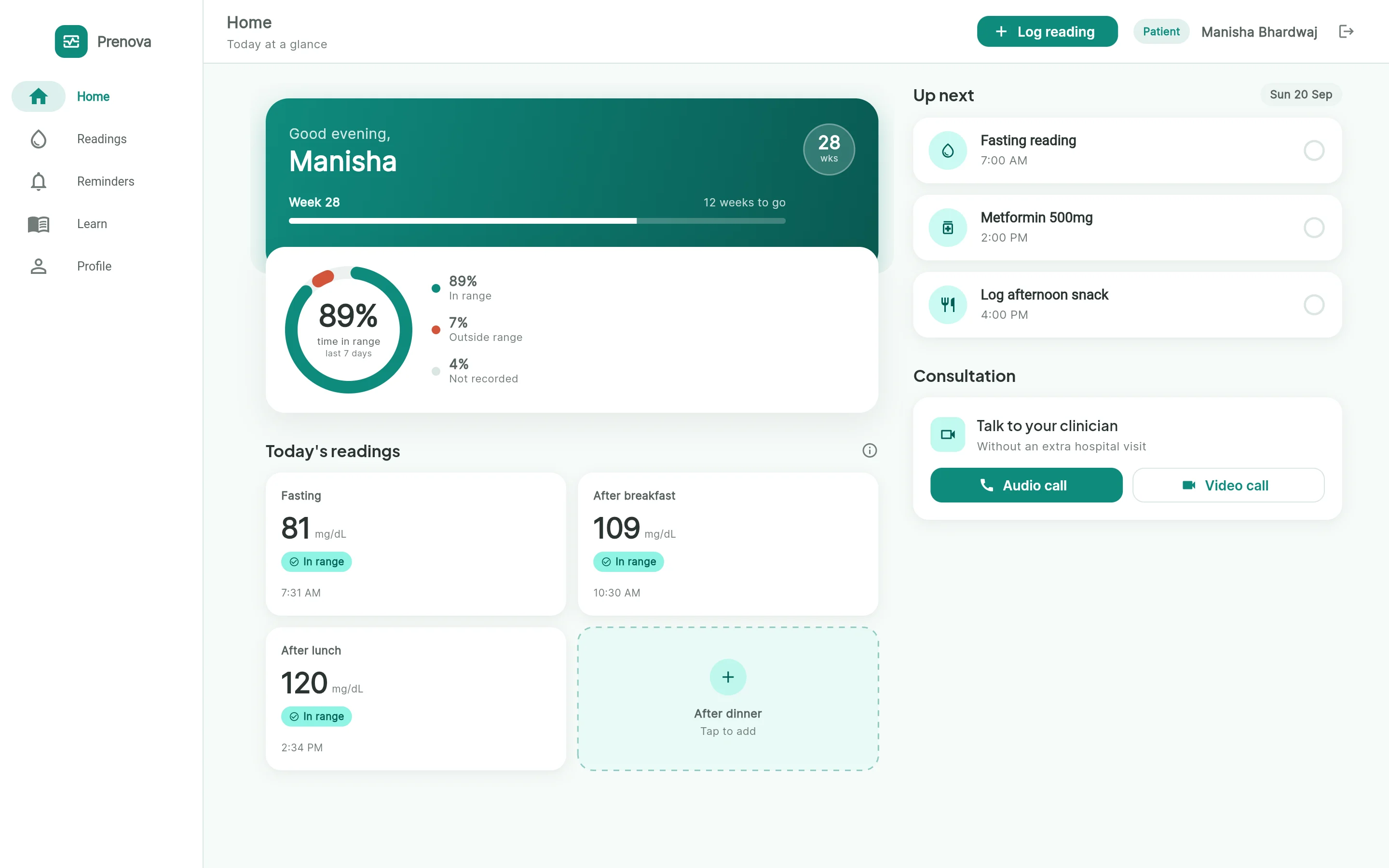Click the video camera icon by Talk to your clinician
The width and height of the screenshot is (1389, 868).
point(948,434)
